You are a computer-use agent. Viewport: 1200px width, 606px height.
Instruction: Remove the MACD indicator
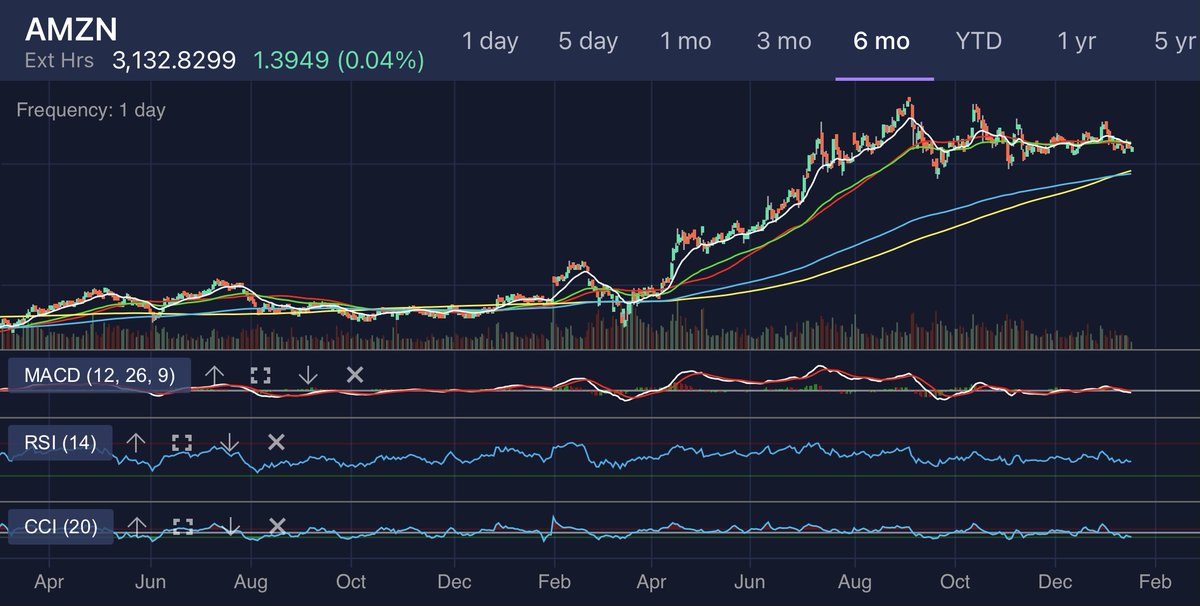tap(354, 375)
